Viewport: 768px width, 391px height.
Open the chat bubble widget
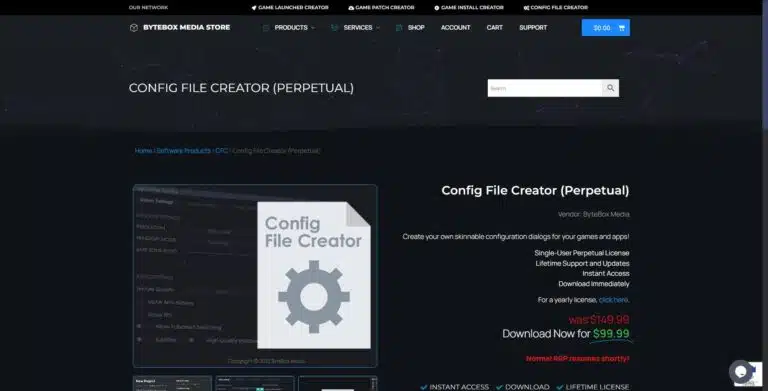pos(742,372)
